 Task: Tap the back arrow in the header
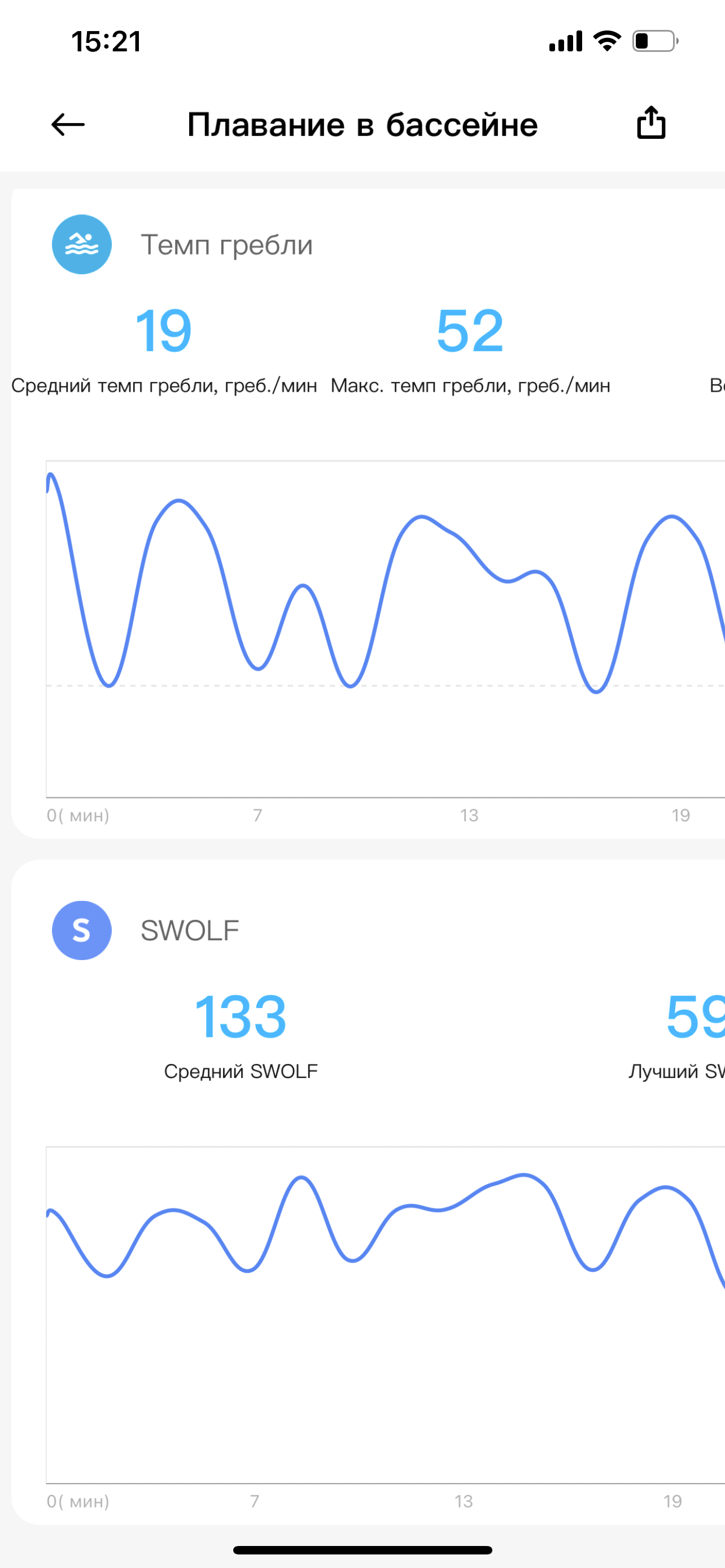tap(68, 125)
